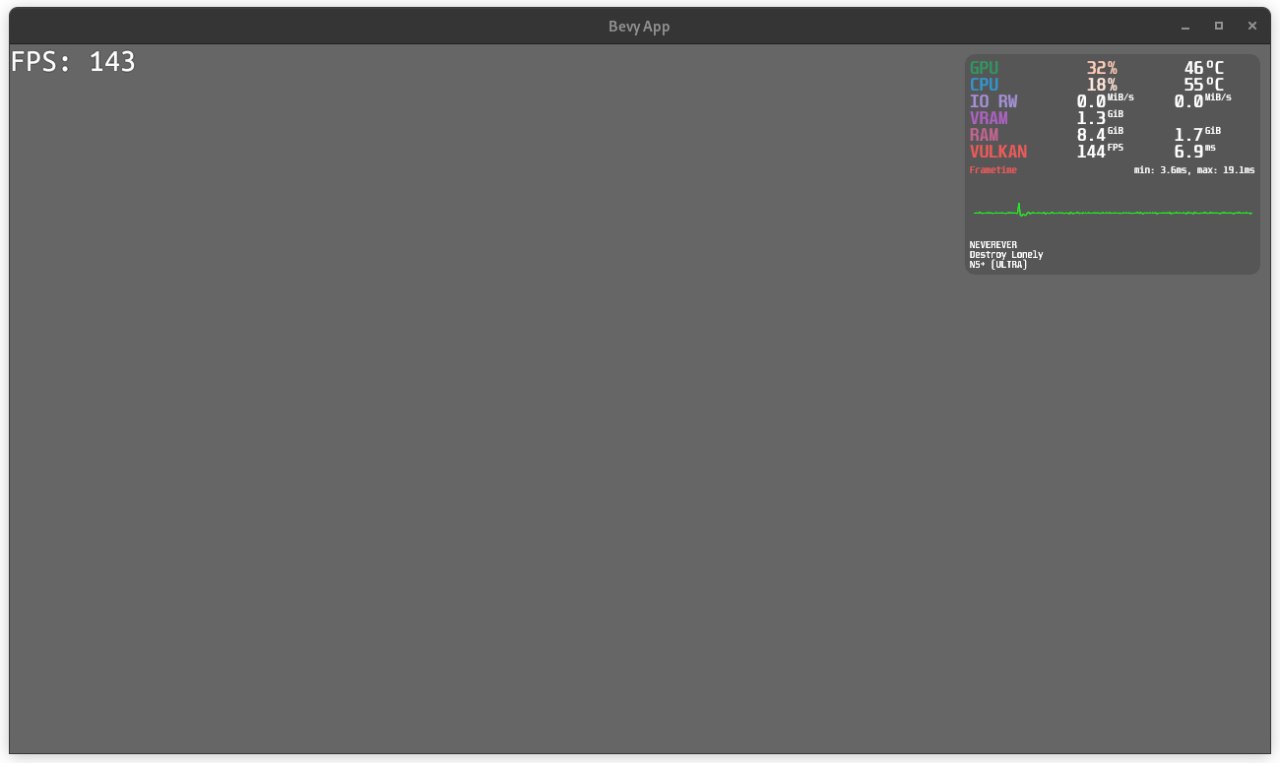Click the CPU load value 18%
Screen dimensions: 1280x763
(x=1102, y=85)
